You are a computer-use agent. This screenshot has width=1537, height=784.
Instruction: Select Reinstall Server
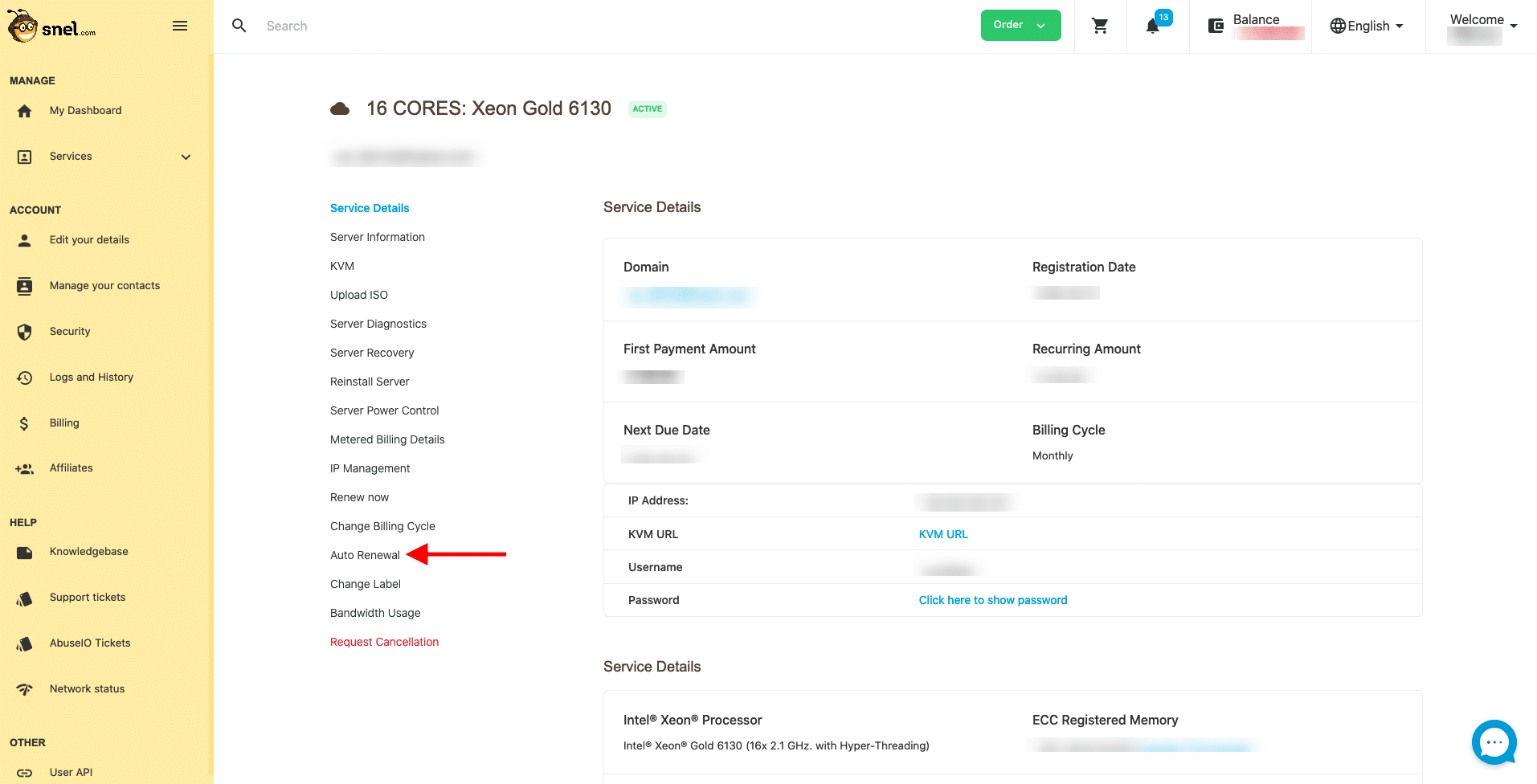click(370, 382)
